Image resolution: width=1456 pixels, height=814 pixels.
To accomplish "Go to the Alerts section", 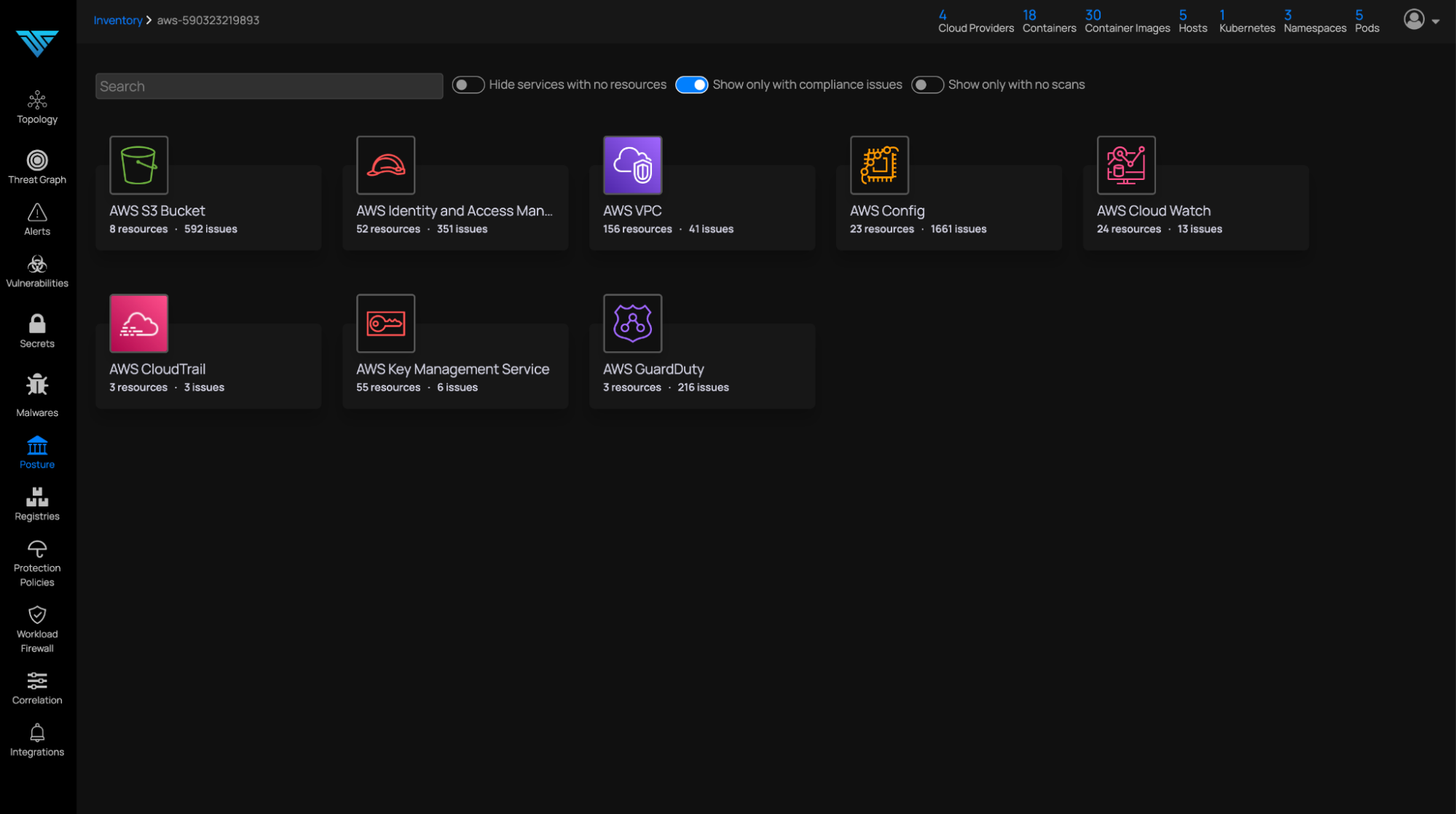I will (37, 219).
